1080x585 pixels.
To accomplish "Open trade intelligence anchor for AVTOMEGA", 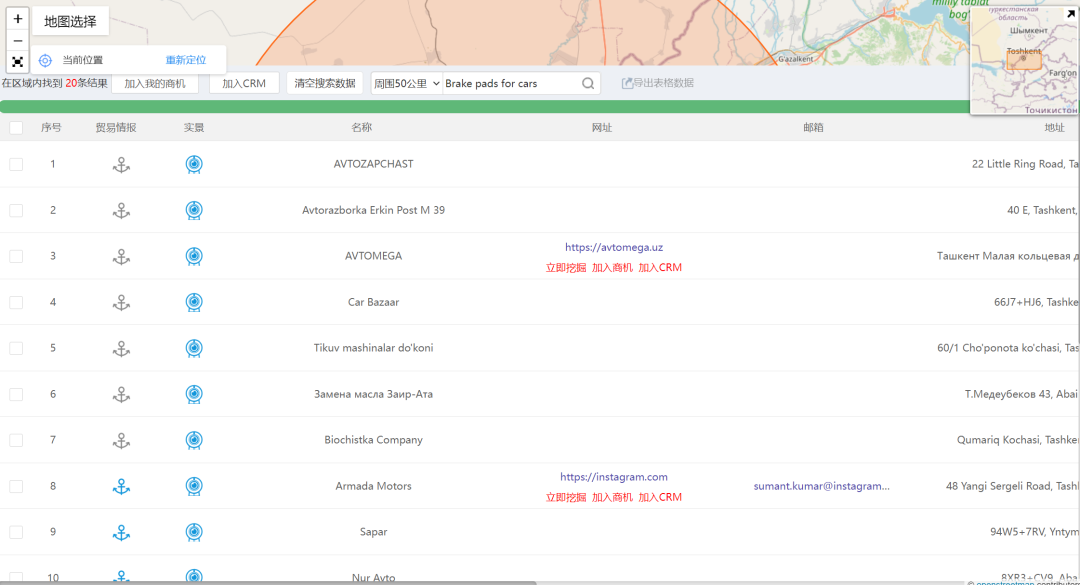I will pos(121,256).
